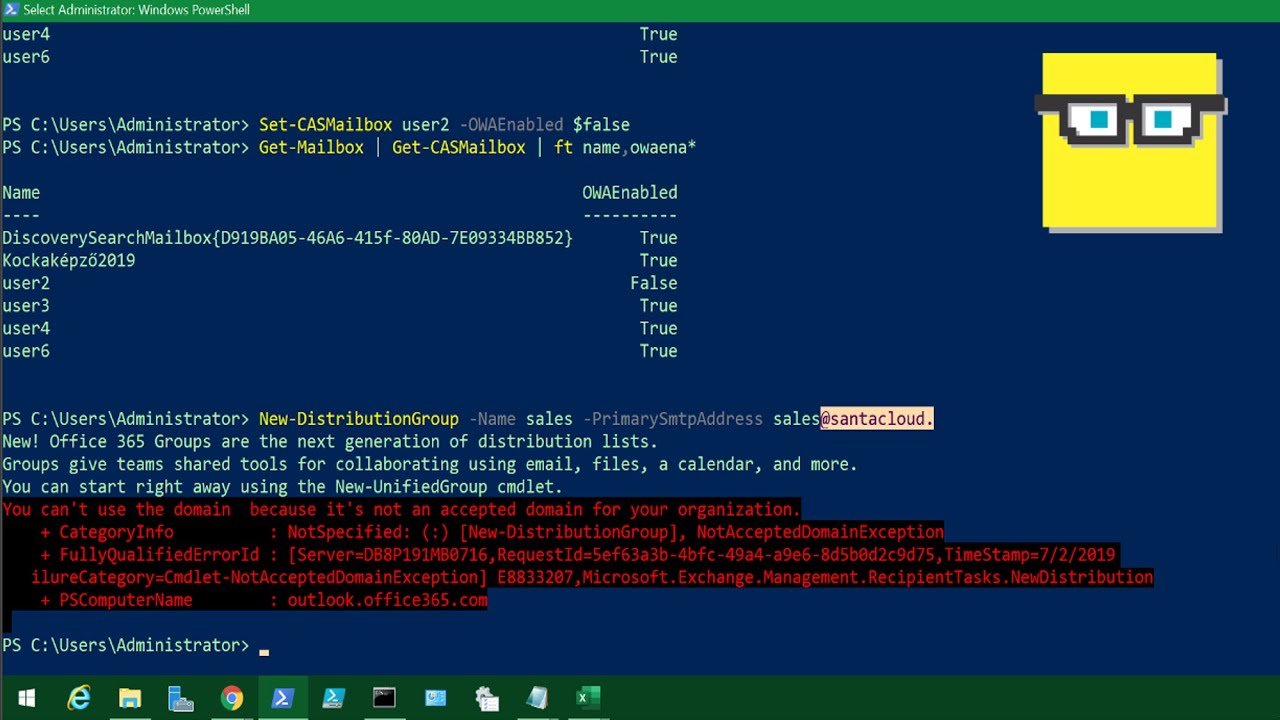Click the Name column header
Viewport: 1280px width, 720px height.
[x=21, y=193]
